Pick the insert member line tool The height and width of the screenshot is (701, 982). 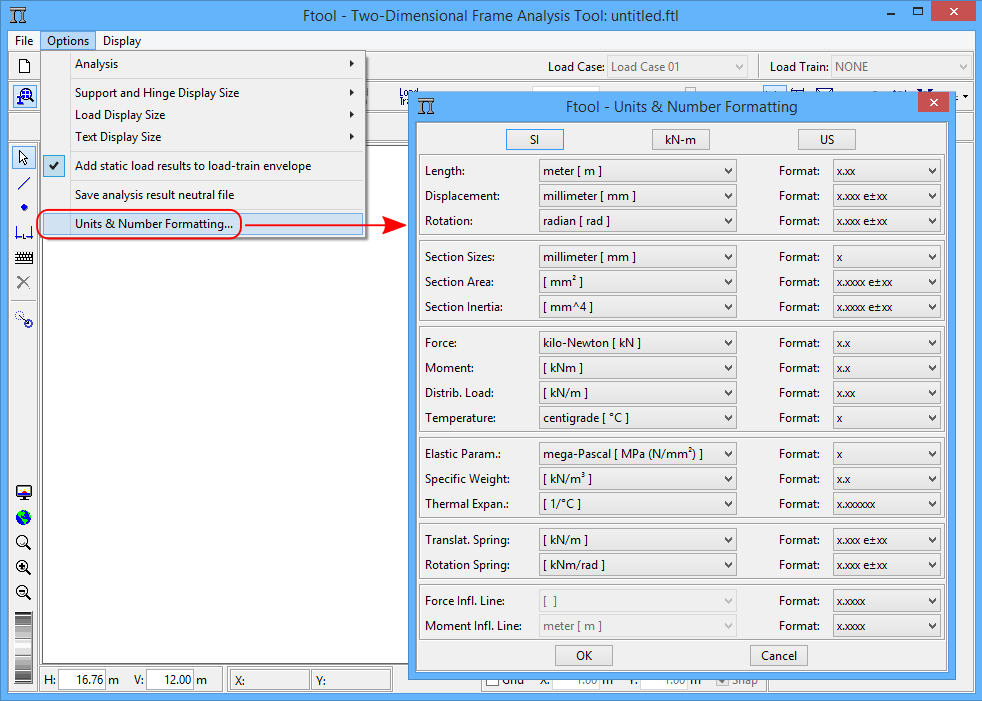coord(24,183)
